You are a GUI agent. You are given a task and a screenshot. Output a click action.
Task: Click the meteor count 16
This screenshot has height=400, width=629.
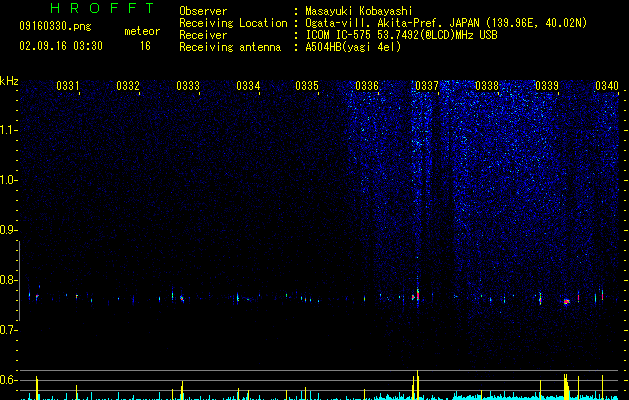pos(145,46)
